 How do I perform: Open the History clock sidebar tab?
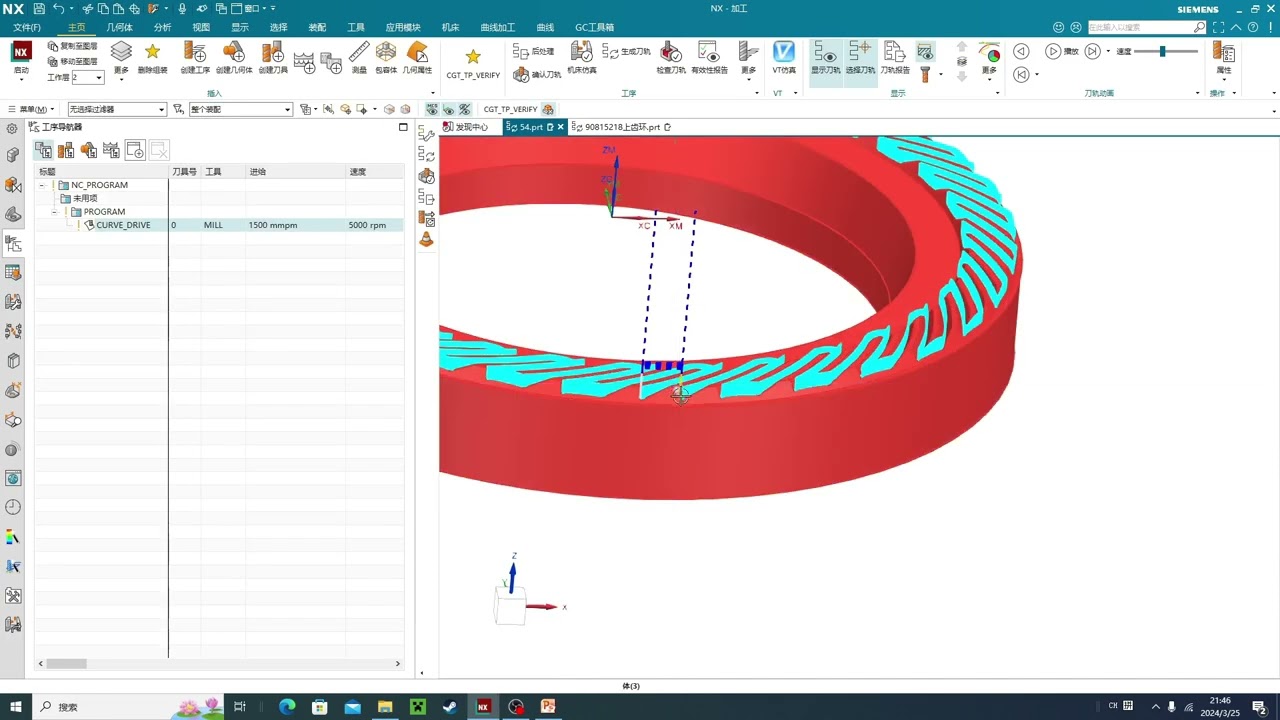tap(13, 507)
